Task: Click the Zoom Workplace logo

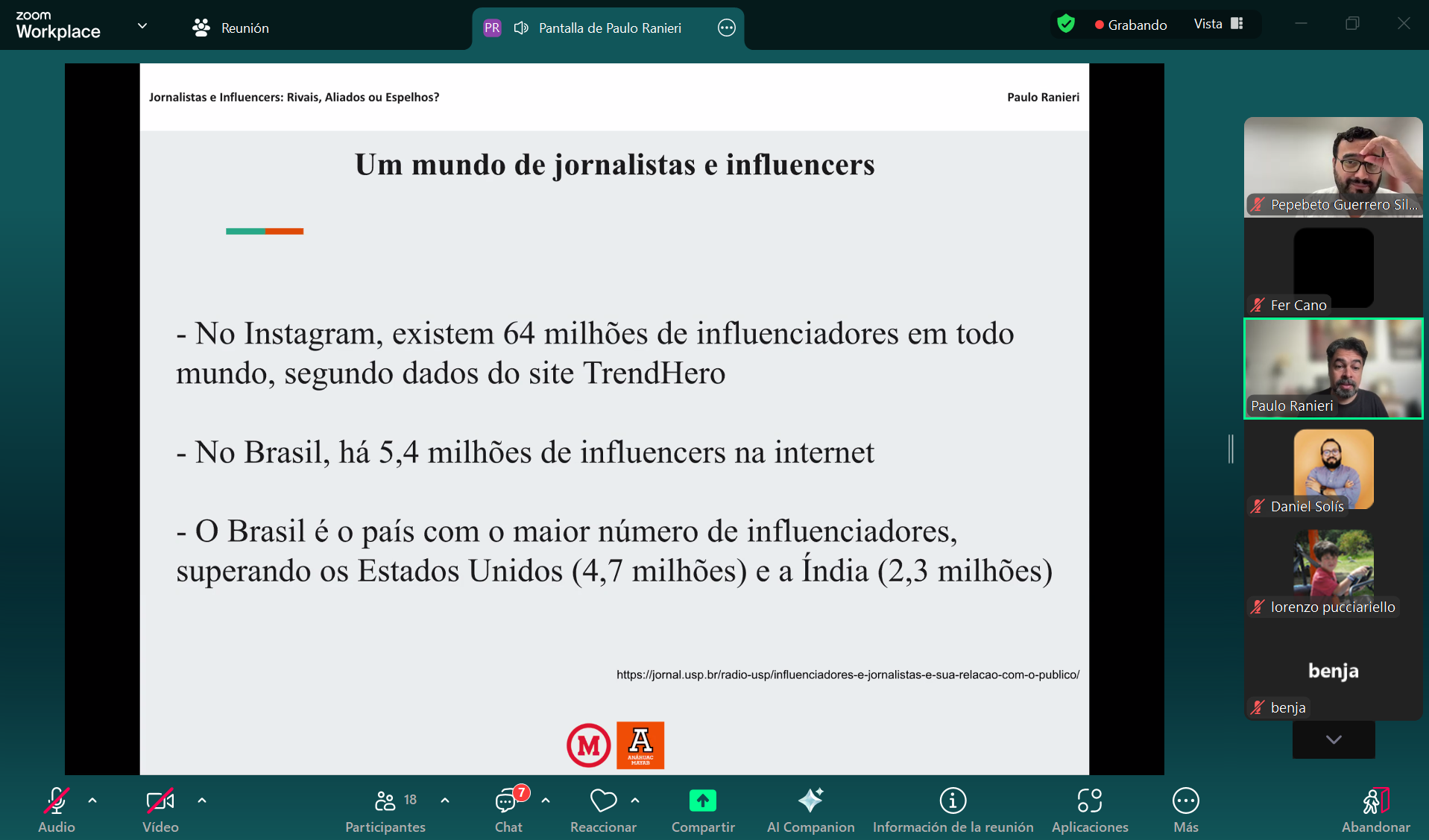Action: point(58,25)
